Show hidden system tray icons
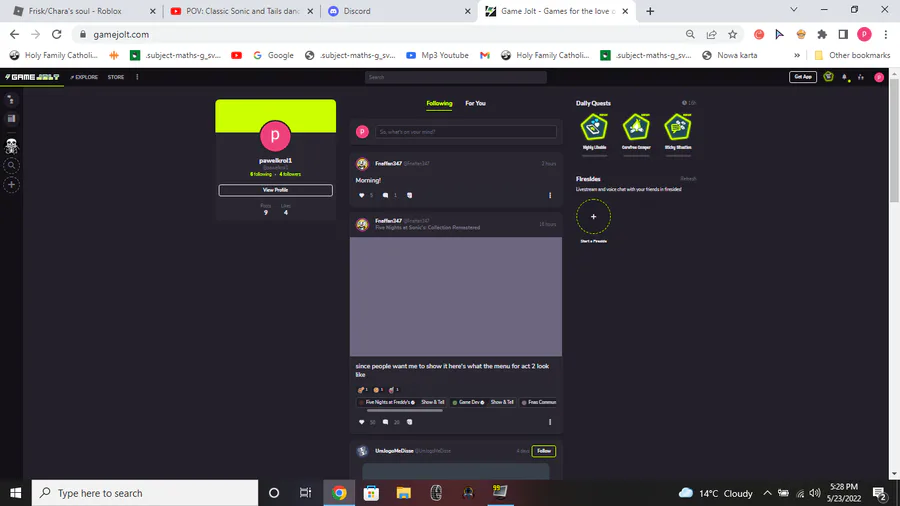This screenshot has height=506, width=900. (x=767, y=493)
